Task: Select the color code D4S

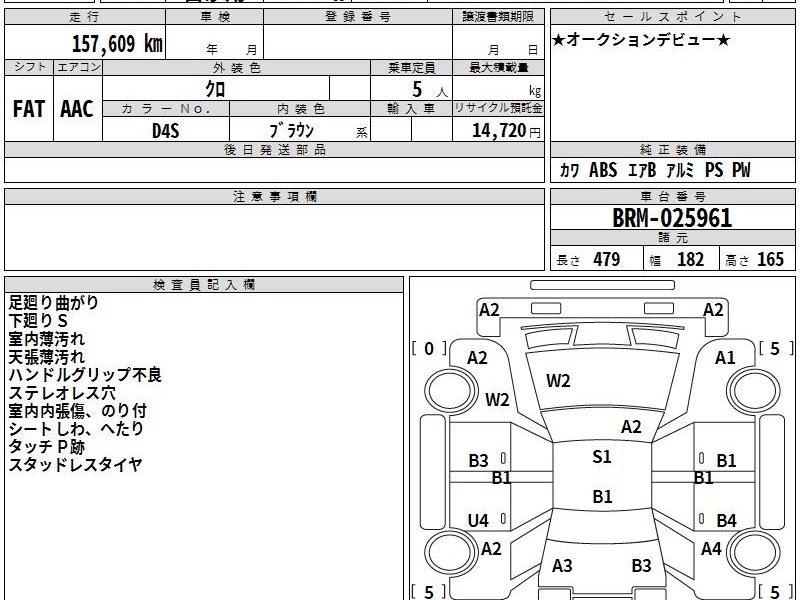Action: pyautogui.click(x=166, y=131)
